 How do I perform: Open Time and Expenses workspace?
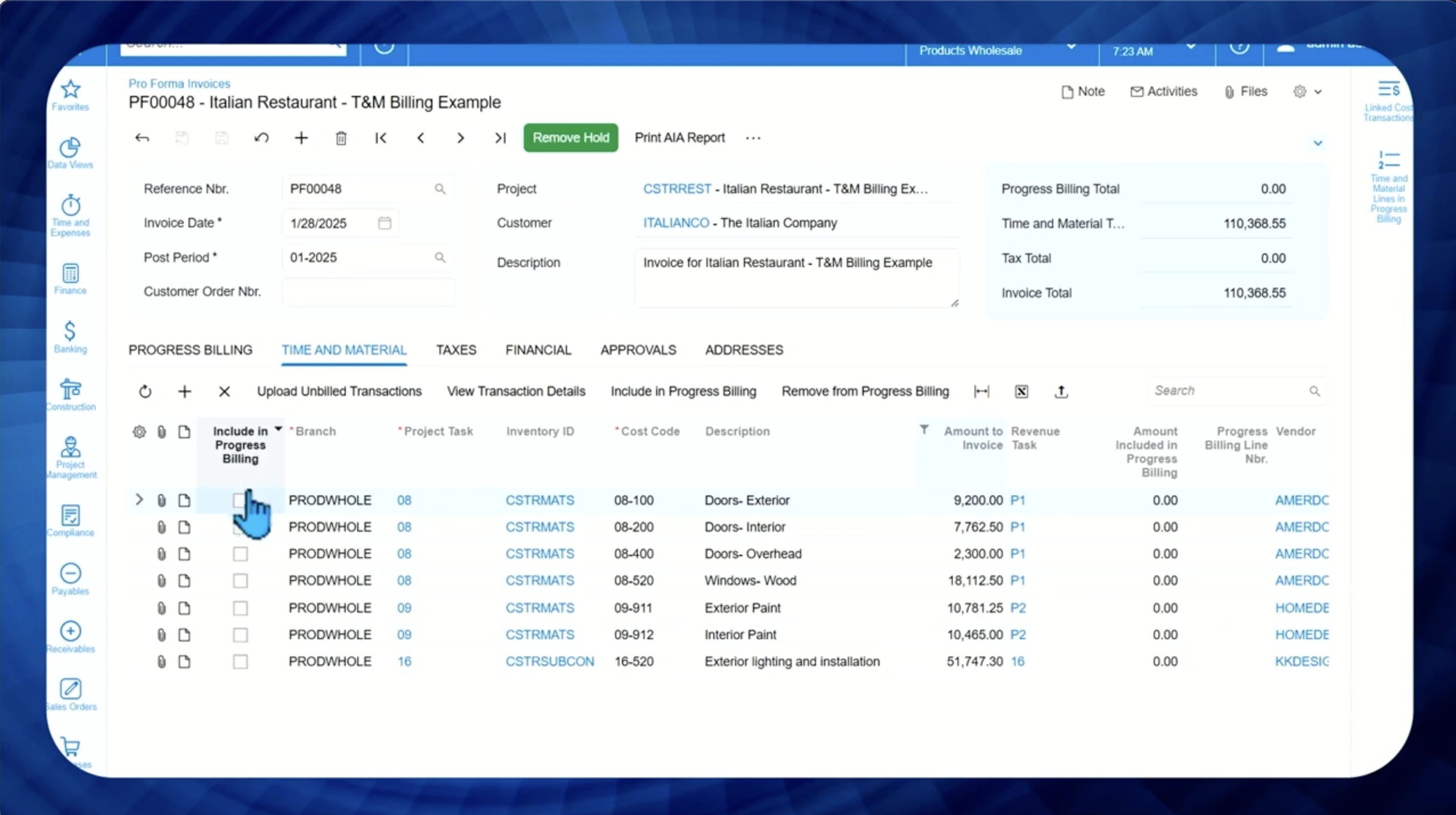tap(70, 215)
